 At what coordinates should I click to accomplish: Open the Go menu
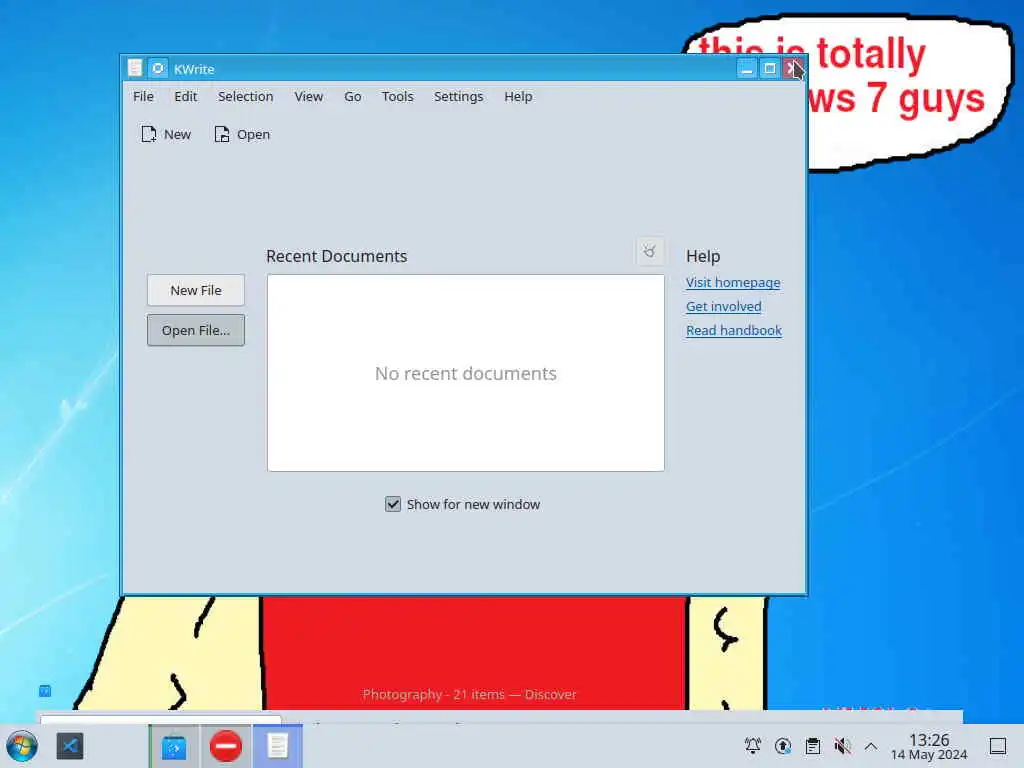pyautogui.click(x=353, y=97)
